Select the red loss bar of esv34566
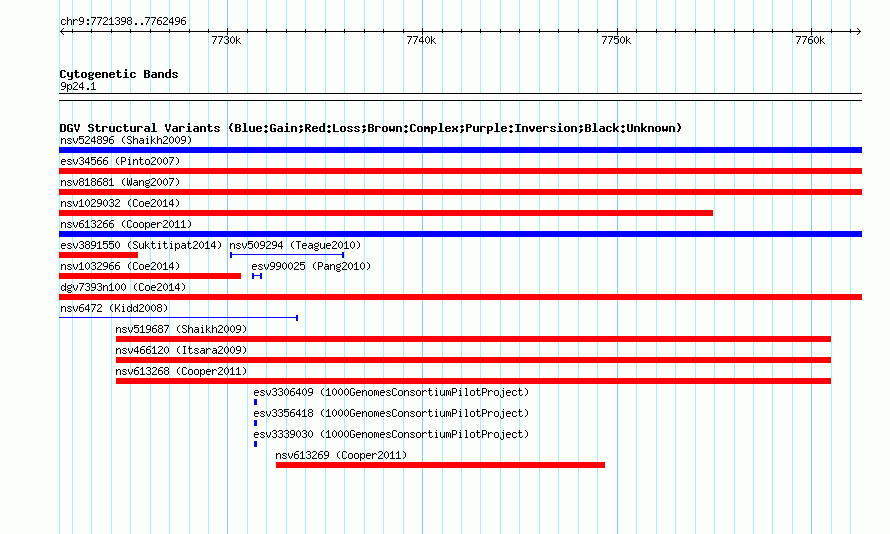Image resolution: width=890 pixels, height=534 pixels. [460, 171]
